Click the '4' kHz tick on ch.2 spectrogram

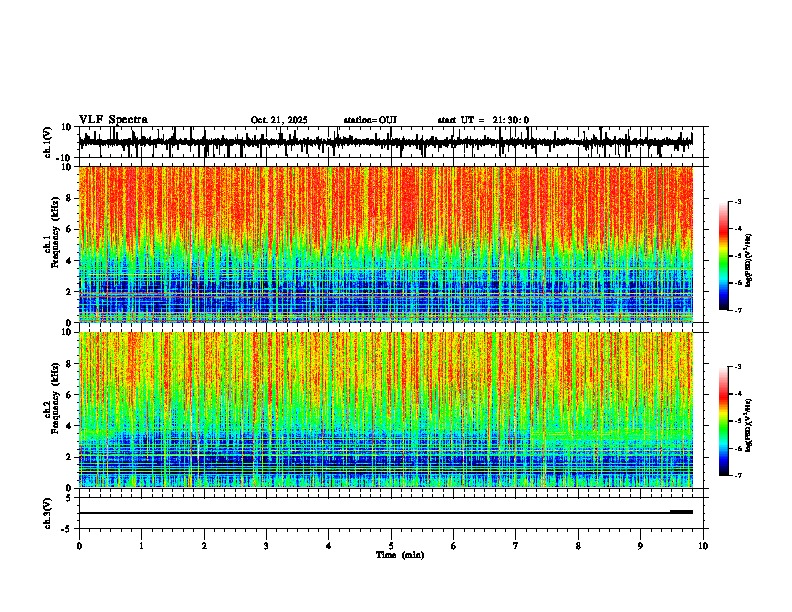(70, 426)
